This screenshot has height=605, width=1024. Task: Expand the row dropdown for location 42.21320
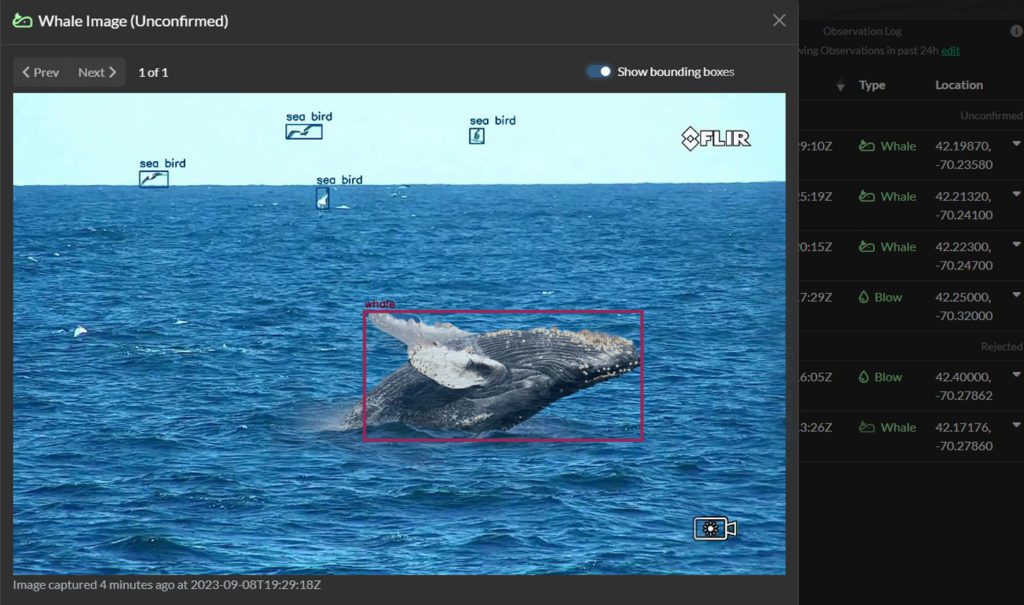(x=1016, y=195)
